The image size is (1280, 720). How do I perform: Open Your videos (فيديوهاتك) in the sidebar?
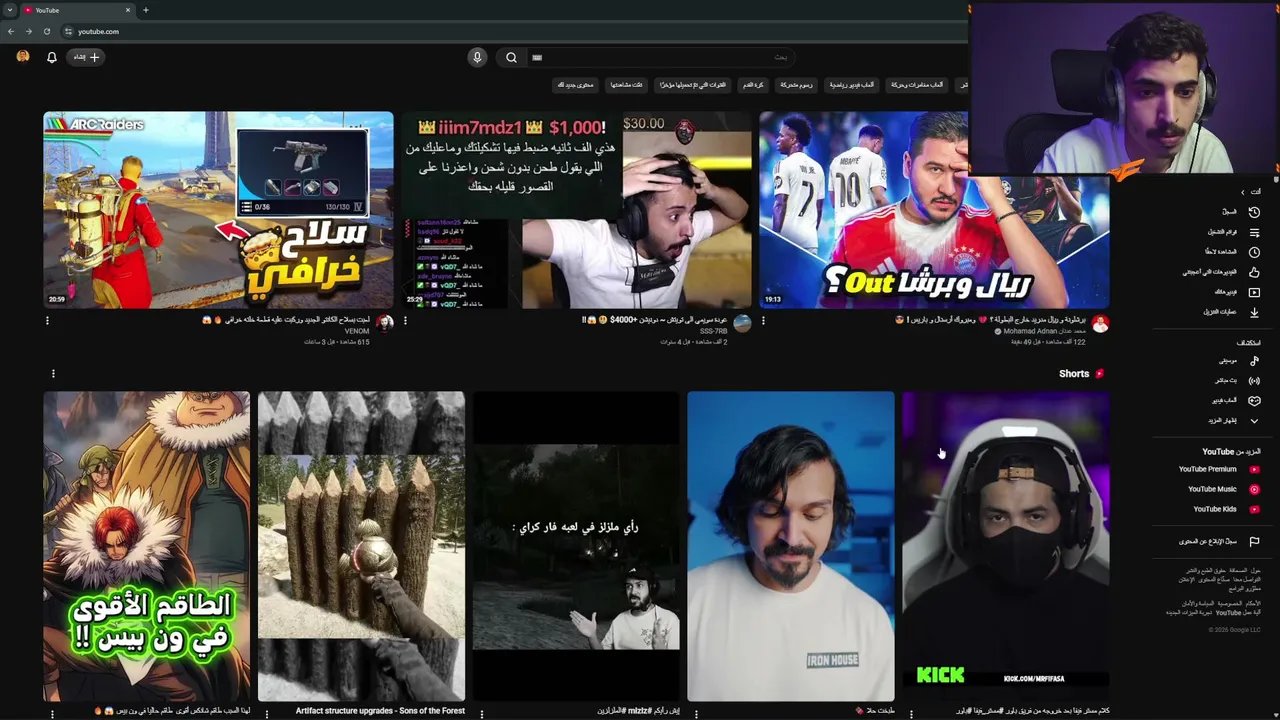click(1236, 292)
